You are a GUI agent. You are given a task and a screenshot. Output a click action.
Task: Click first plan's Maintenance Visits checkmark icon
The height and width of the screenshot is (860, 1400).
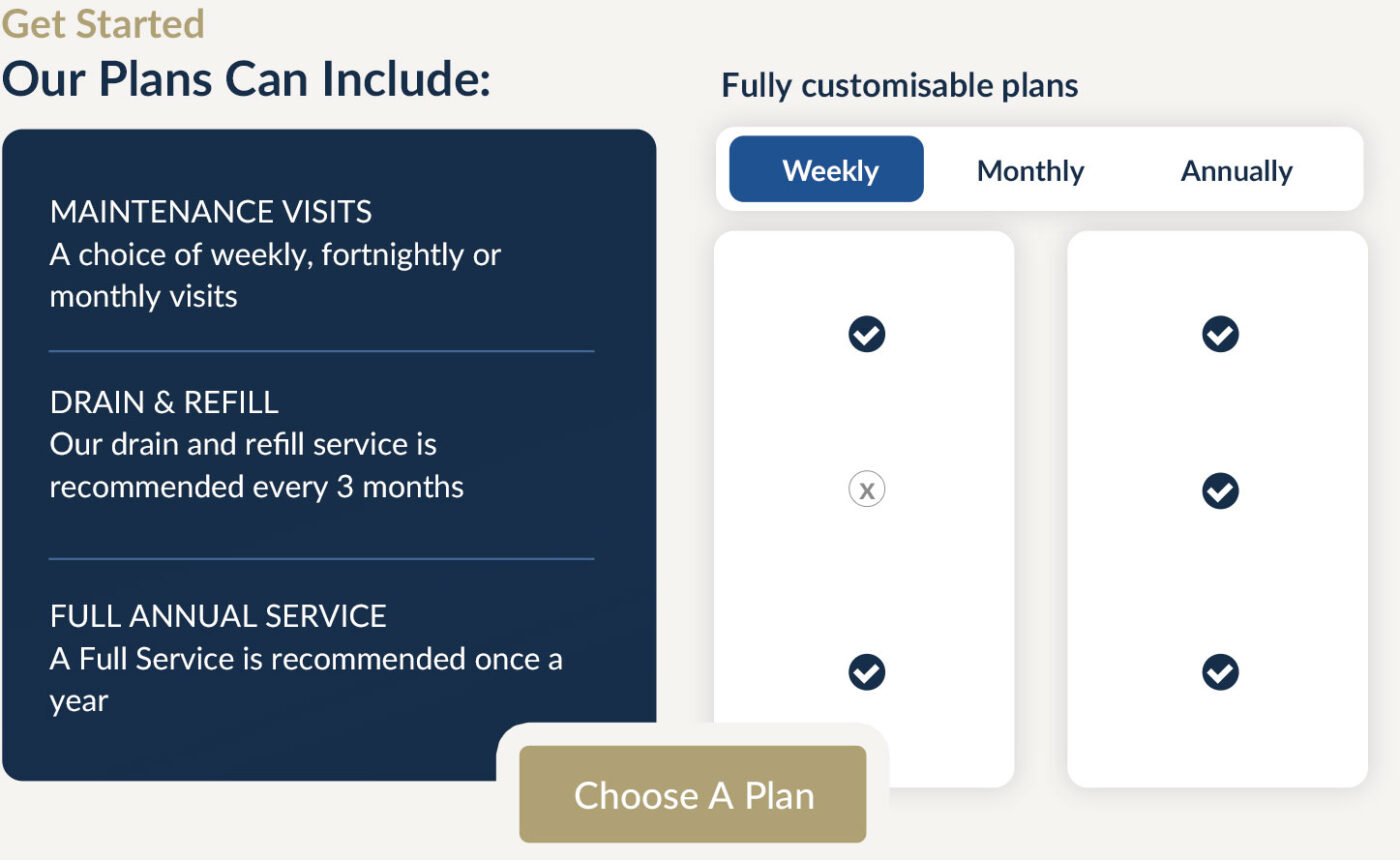(x=866, y=334)
